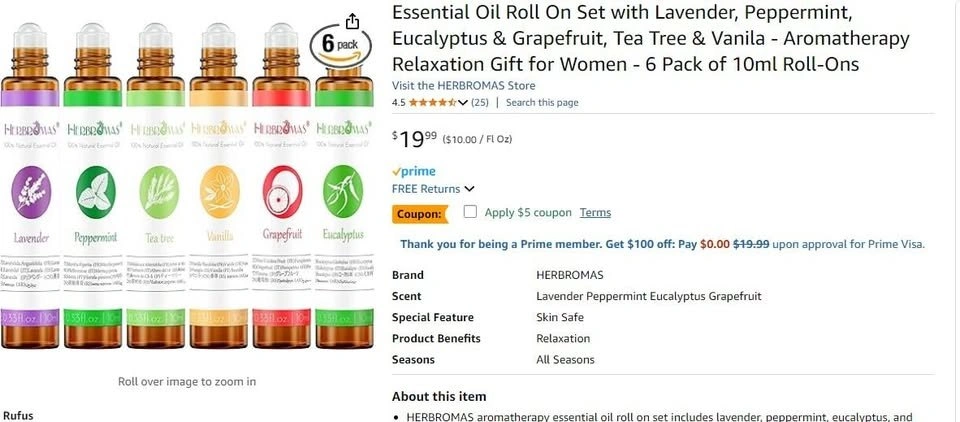Click the product title text

coord(651,38)
